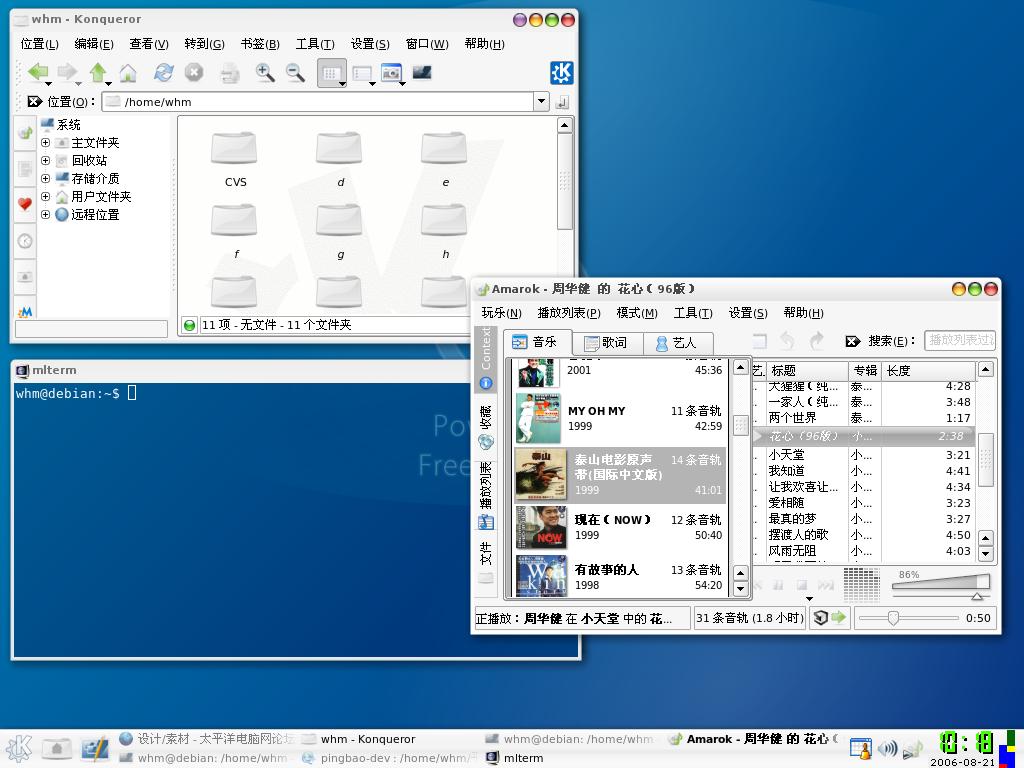This screenshot has width=1024, height=768.
Task: Open the up-folder dropdown arrow in Konqueror
Action: click(108, 84)
